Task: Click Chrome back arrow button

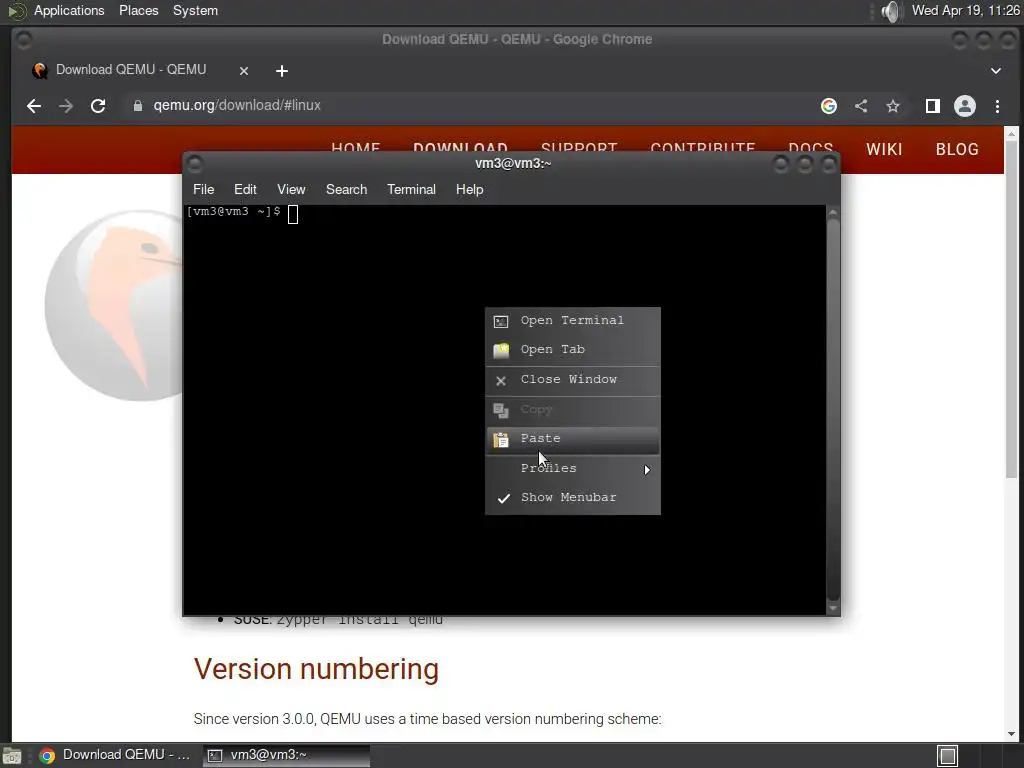Action: pos(34,106)
